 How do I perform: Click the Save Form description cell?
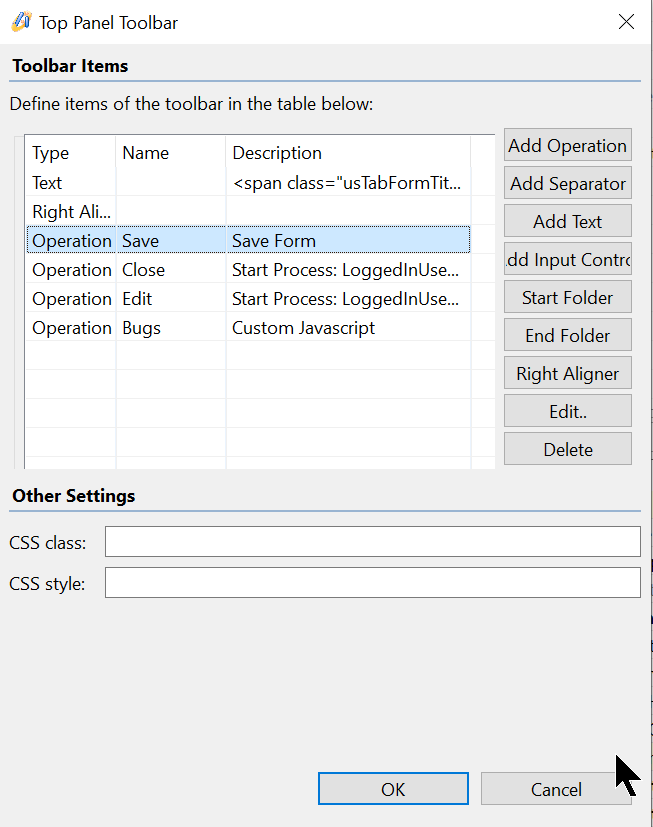pyautogui.click(x=348, y=241)
